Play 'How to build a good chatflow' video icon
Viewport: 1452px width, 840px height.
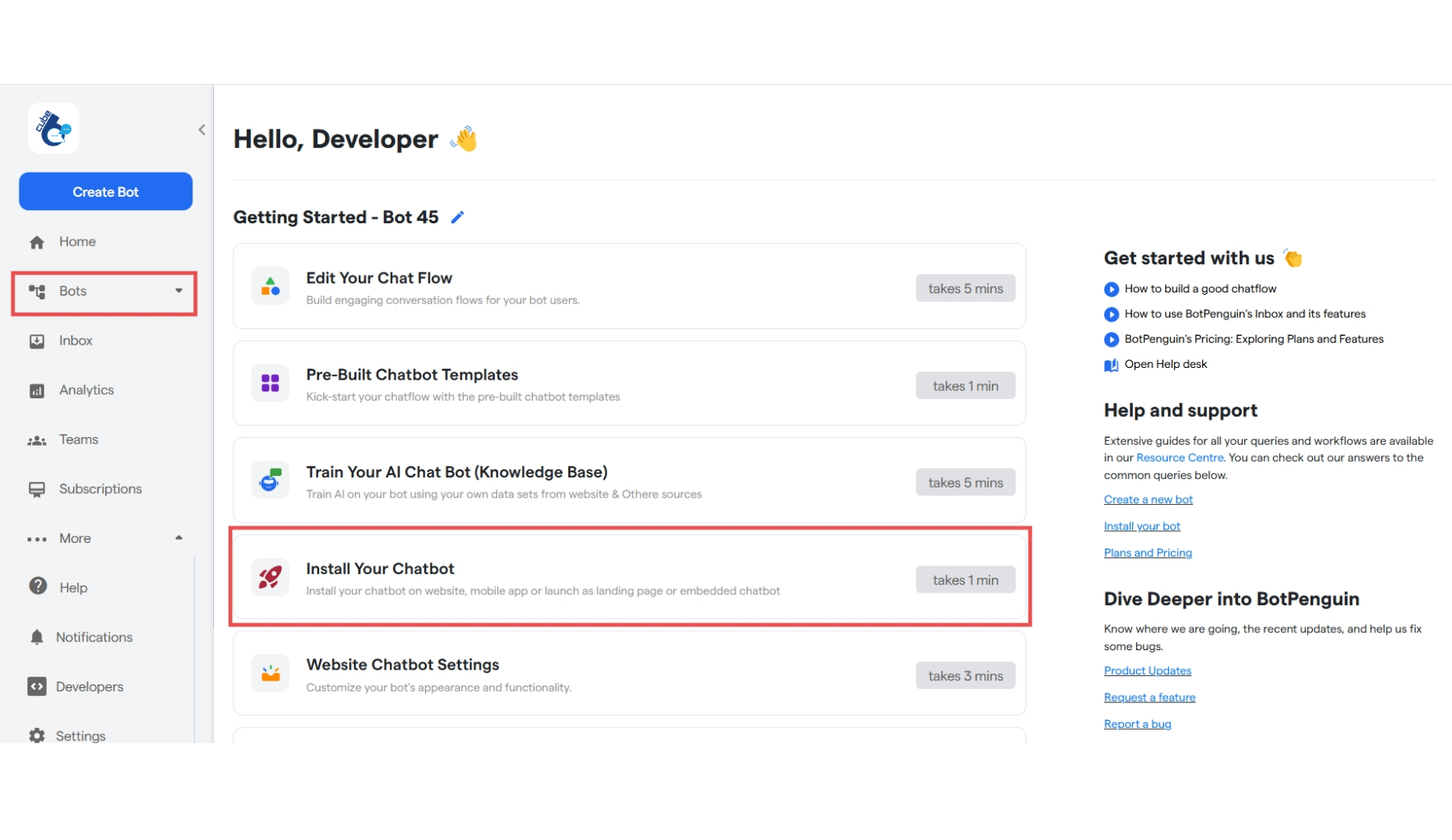pyautogui.click(x=1111, y=289)
